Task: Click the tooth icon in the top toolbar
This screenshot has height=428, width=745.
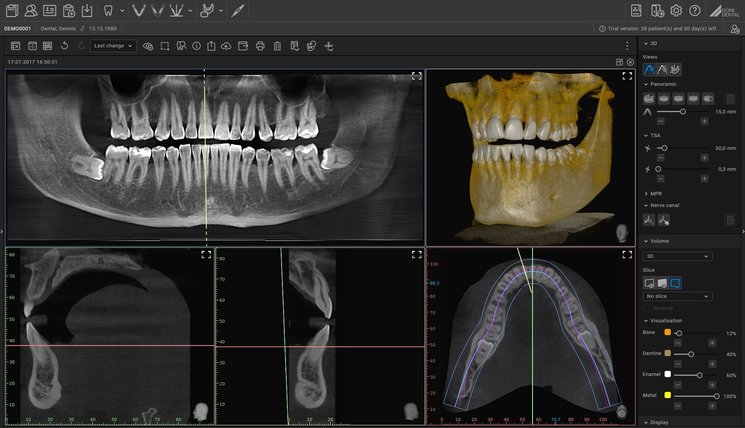Action: [109, 11]
